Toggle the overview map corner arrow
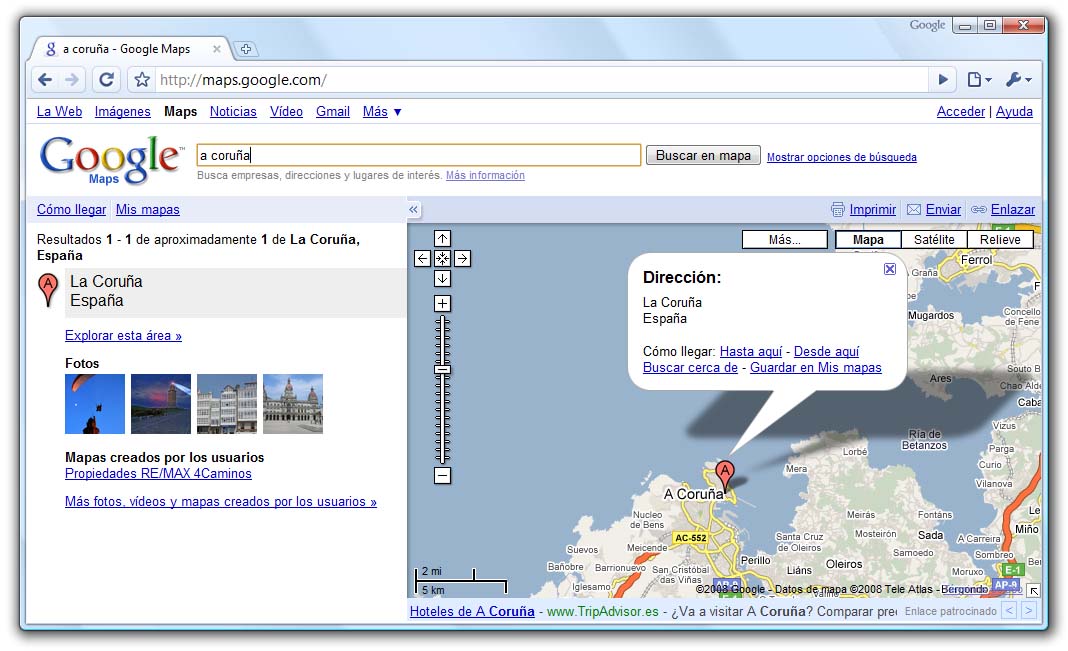This screenshot has width=1068, height=651. coord(1034,591)
